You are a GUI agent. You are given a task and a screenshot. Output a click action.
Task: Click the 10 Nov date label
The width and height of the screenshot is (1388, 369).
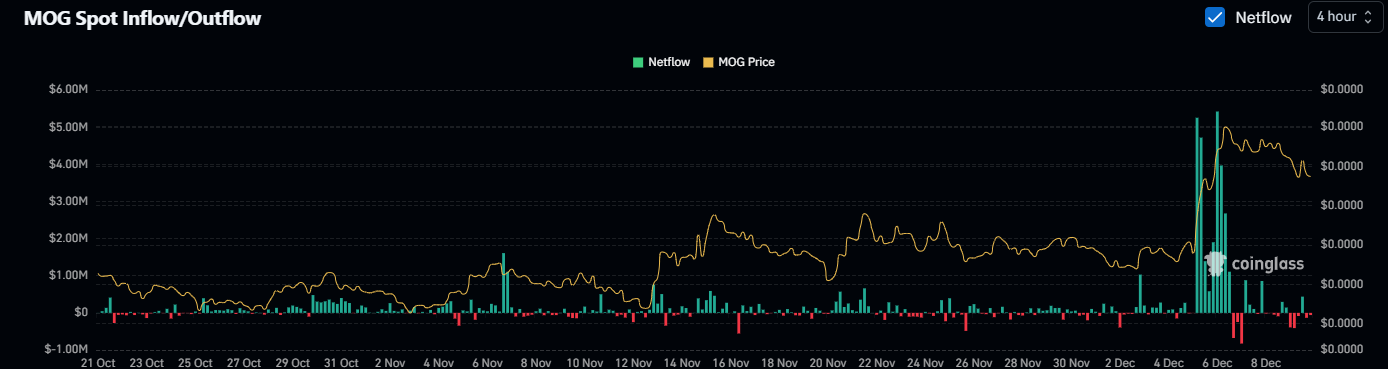[585, 363]
